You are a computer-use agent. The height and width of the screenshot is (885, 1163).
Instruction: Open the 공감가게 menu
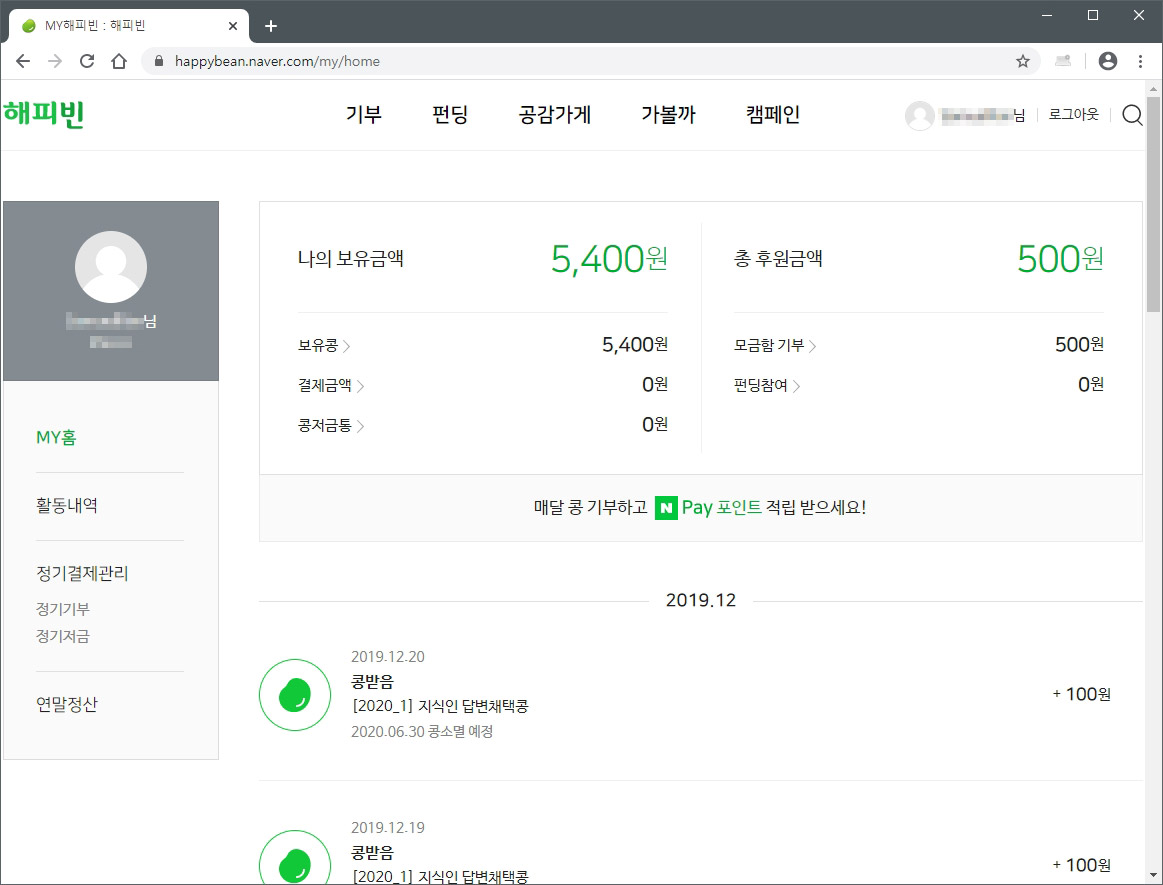tap(555, 114)
